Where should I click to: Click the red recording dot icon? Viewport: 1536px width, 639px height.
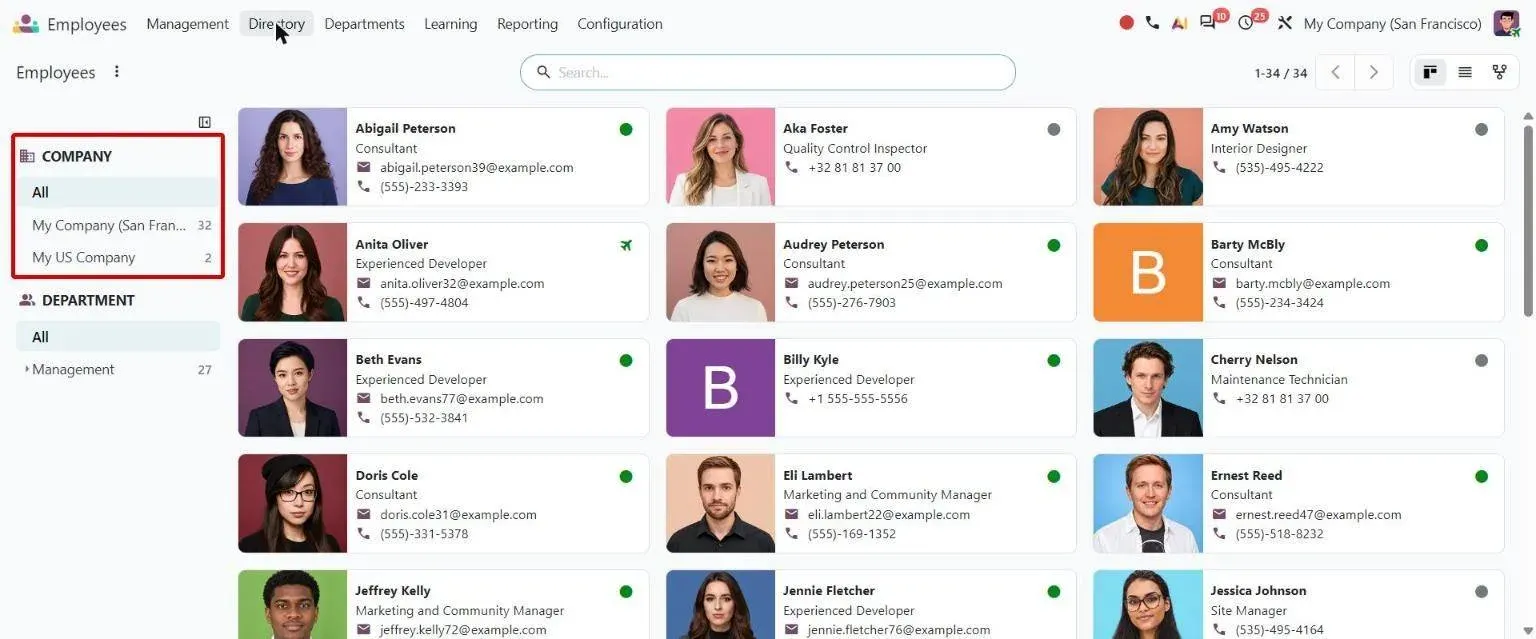point(1127,23)
